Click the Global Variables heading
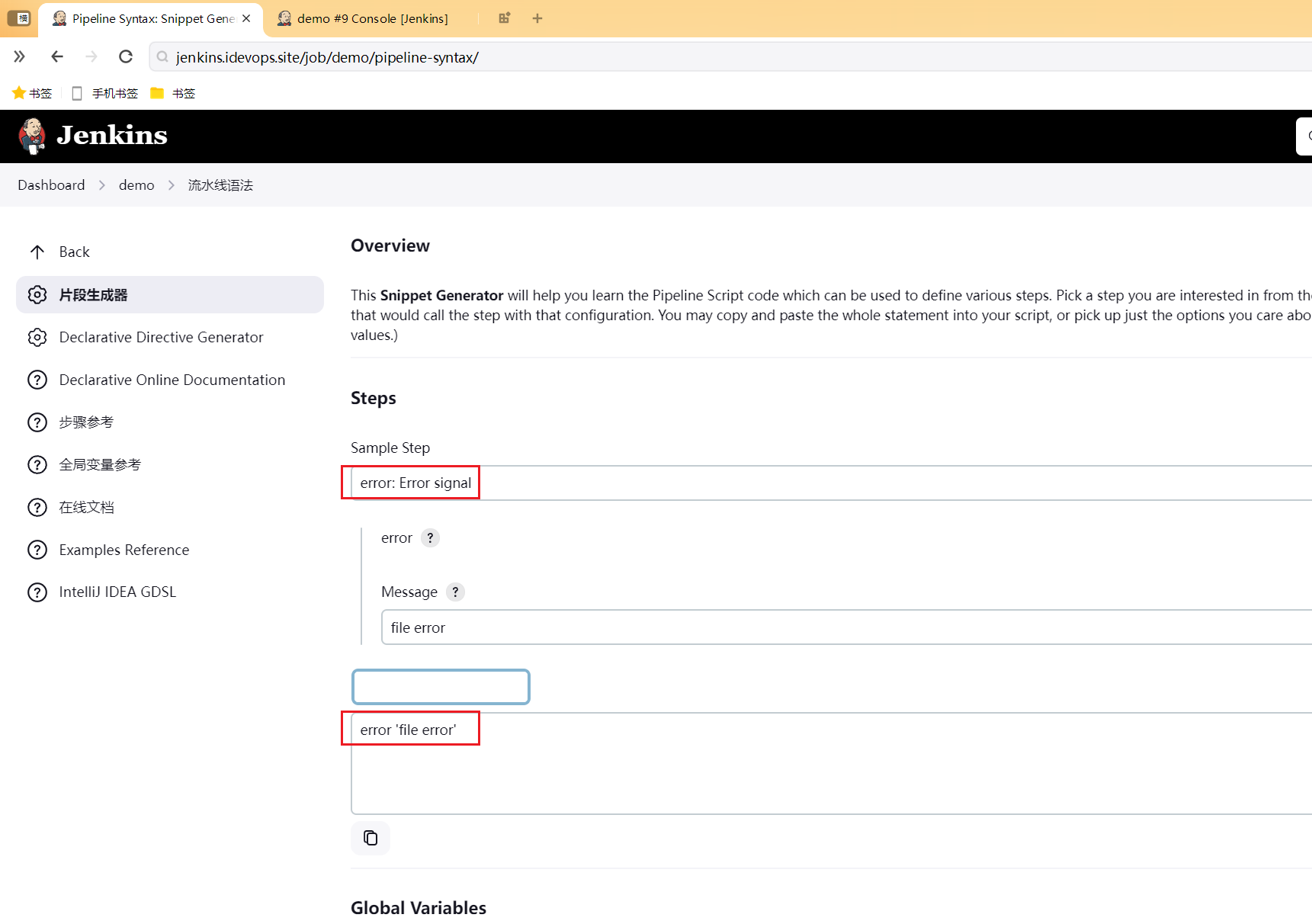 (419, 908)
